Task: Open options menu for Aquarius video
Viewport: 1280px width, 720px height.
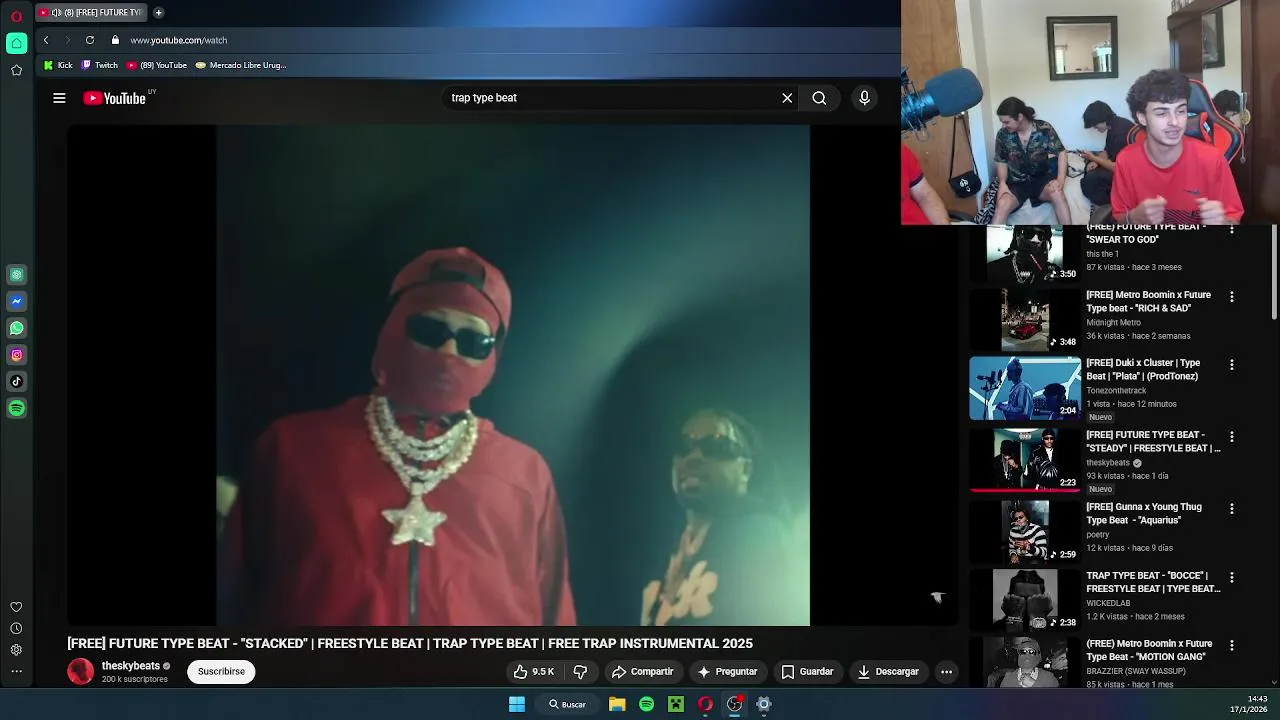Action: (1232, 509)
